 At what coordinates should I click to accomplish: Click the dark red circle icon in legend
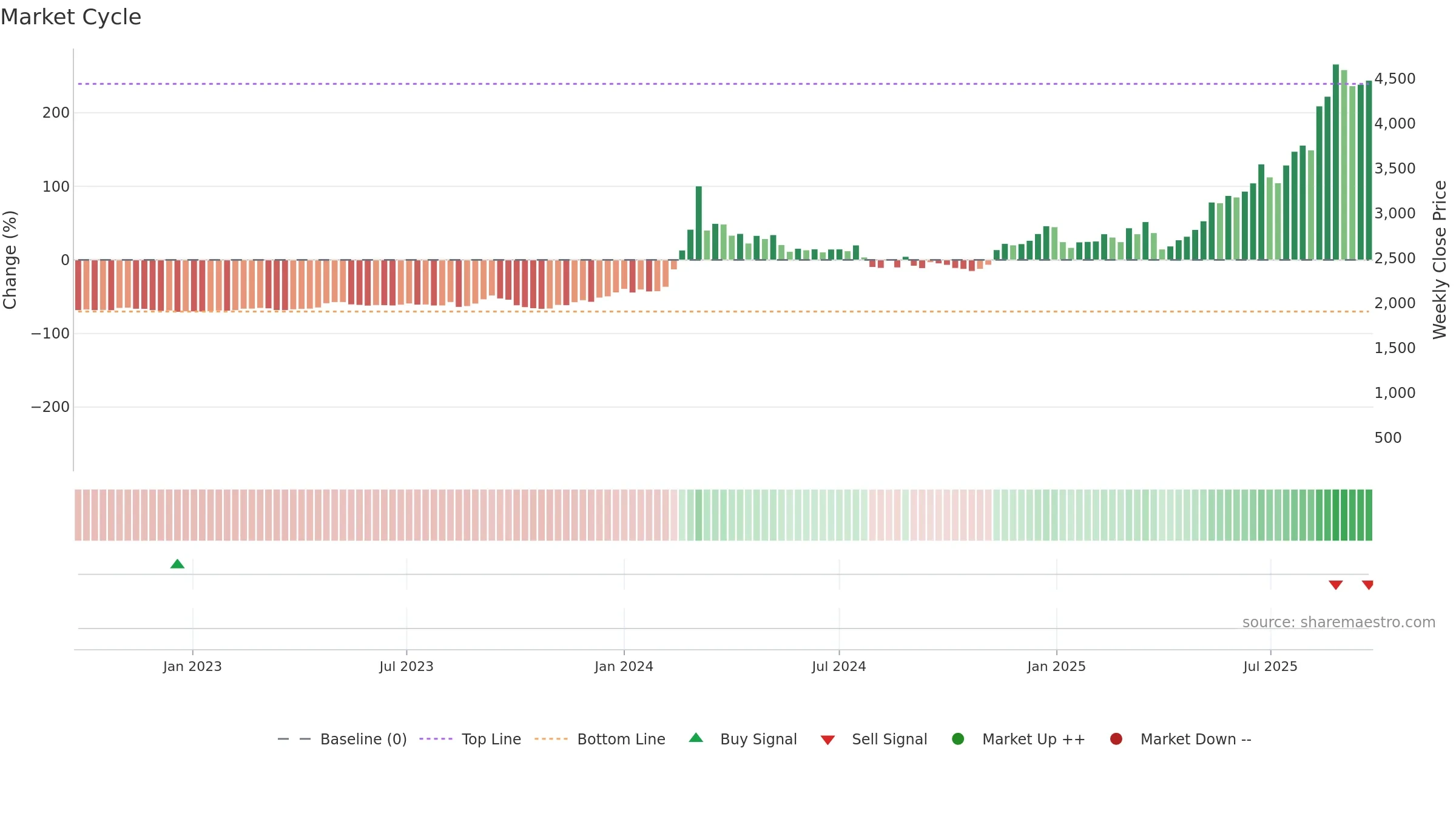click(x=1116, y=739)
